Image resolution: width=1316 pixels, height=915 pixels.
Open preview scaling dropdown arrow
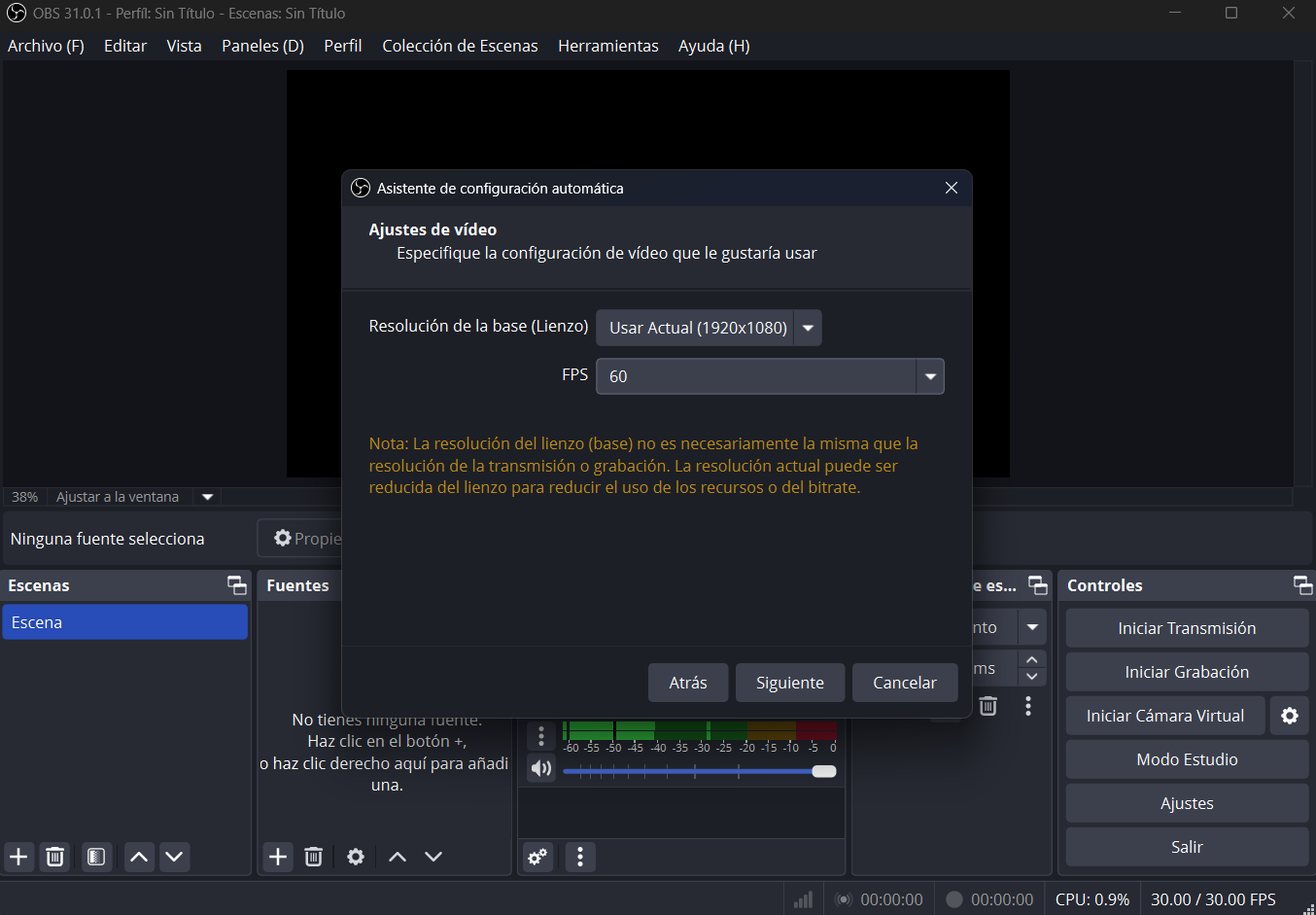207,497
